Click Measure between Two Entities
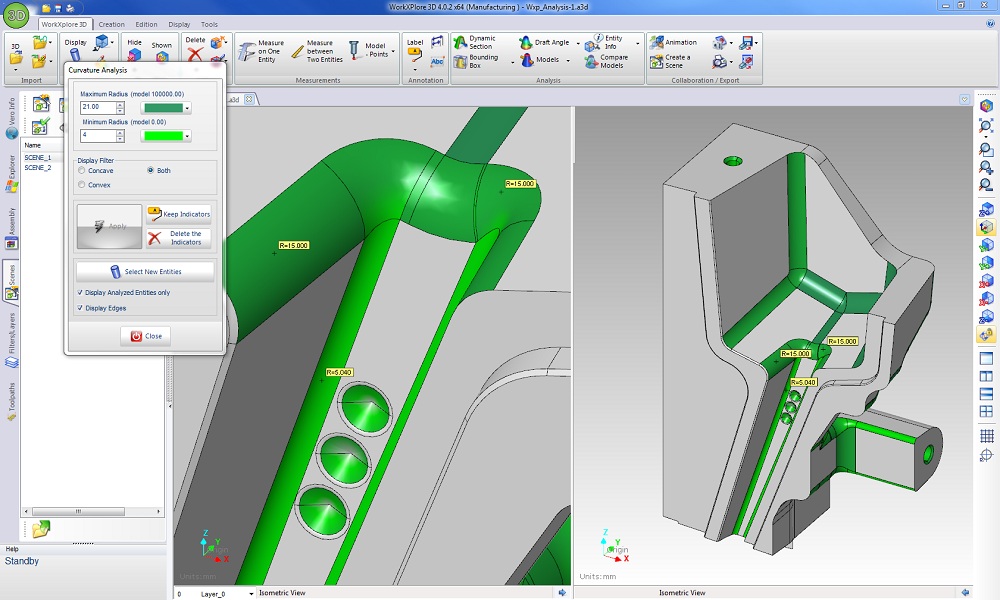 312,52
